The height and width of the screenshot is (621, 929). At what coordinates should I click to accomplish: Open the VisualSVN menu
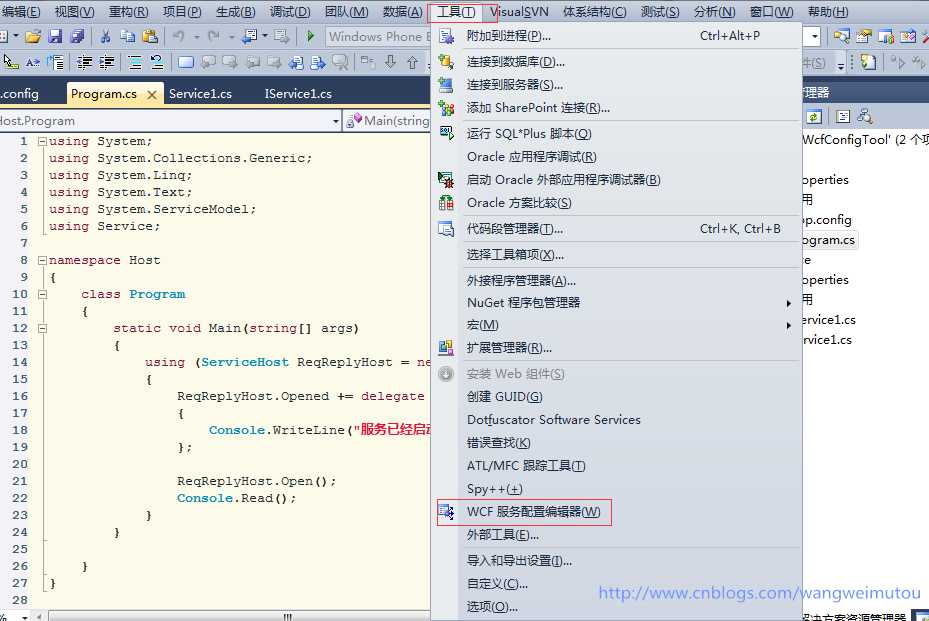pyautogui.click(x=519, y=12)
